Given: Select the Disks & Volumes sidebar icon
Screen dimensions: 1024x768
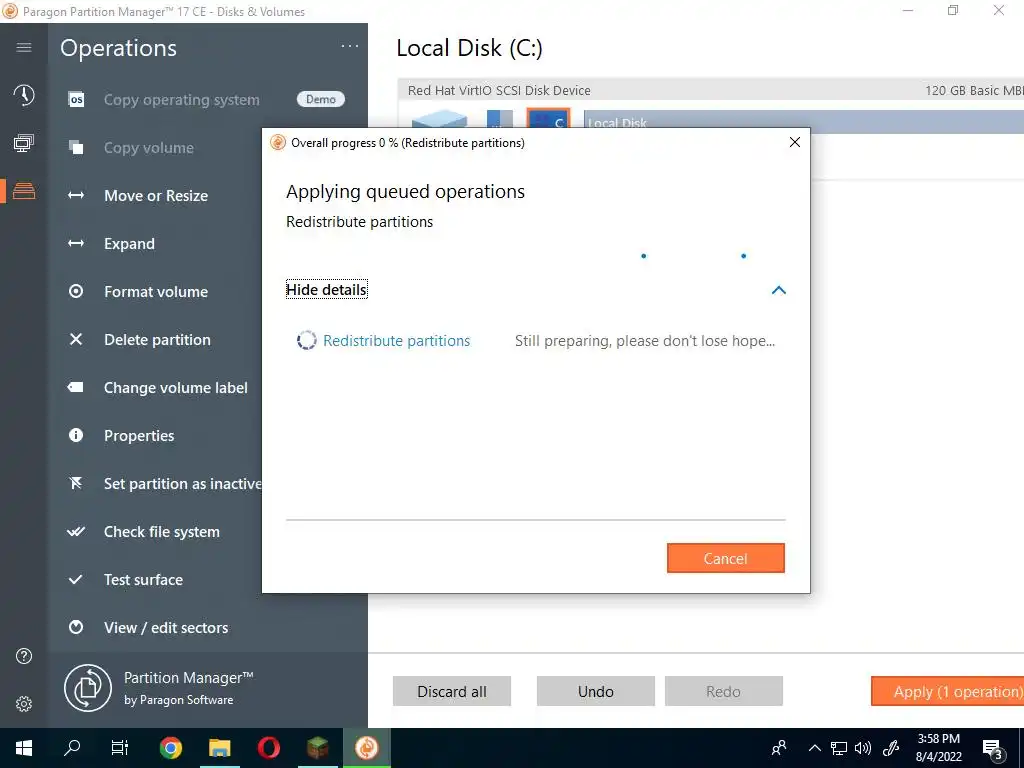Looking at the screenshot, I should point(24,191).
